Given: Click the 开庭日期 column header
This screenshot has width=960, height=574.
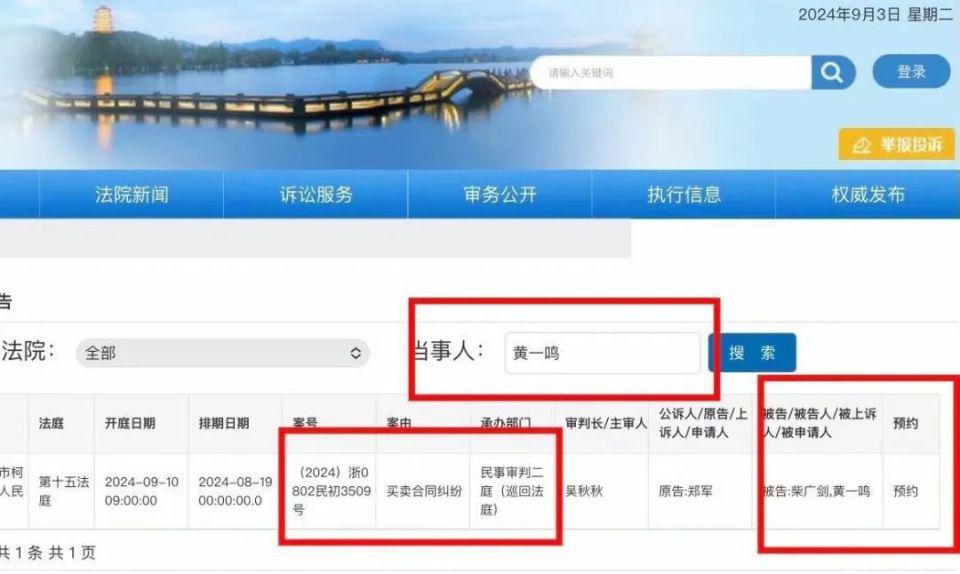Looking at the screenshot, I should pos(130,423).
